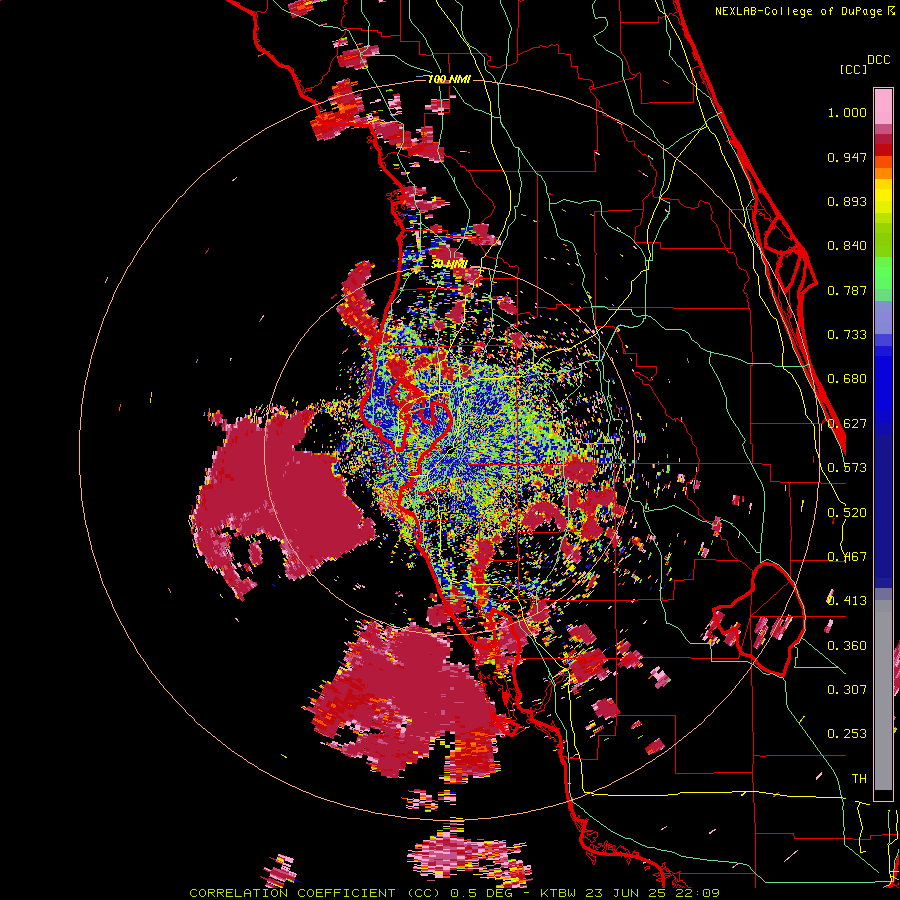This screenshot has height=900, width=900.
Task: Click the 50 NMI range ring label
Action: click(449, 264)
